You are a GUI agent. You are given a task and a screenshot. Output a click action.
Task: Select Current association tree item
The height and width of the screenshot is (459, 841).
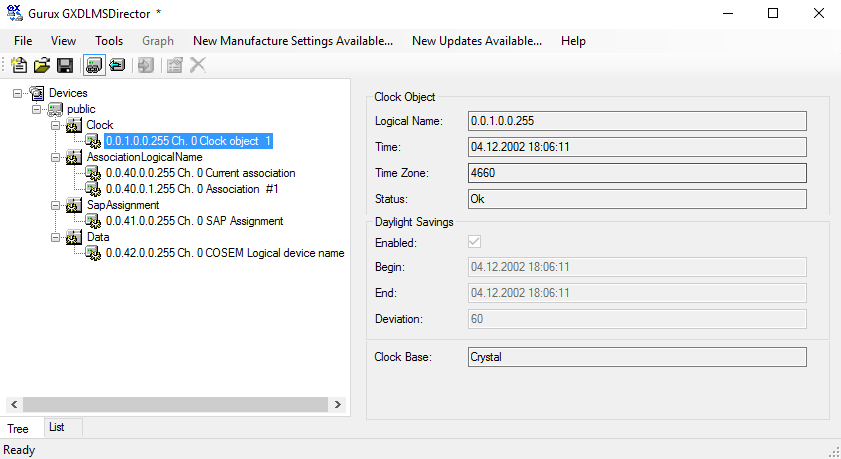(200, 173)
